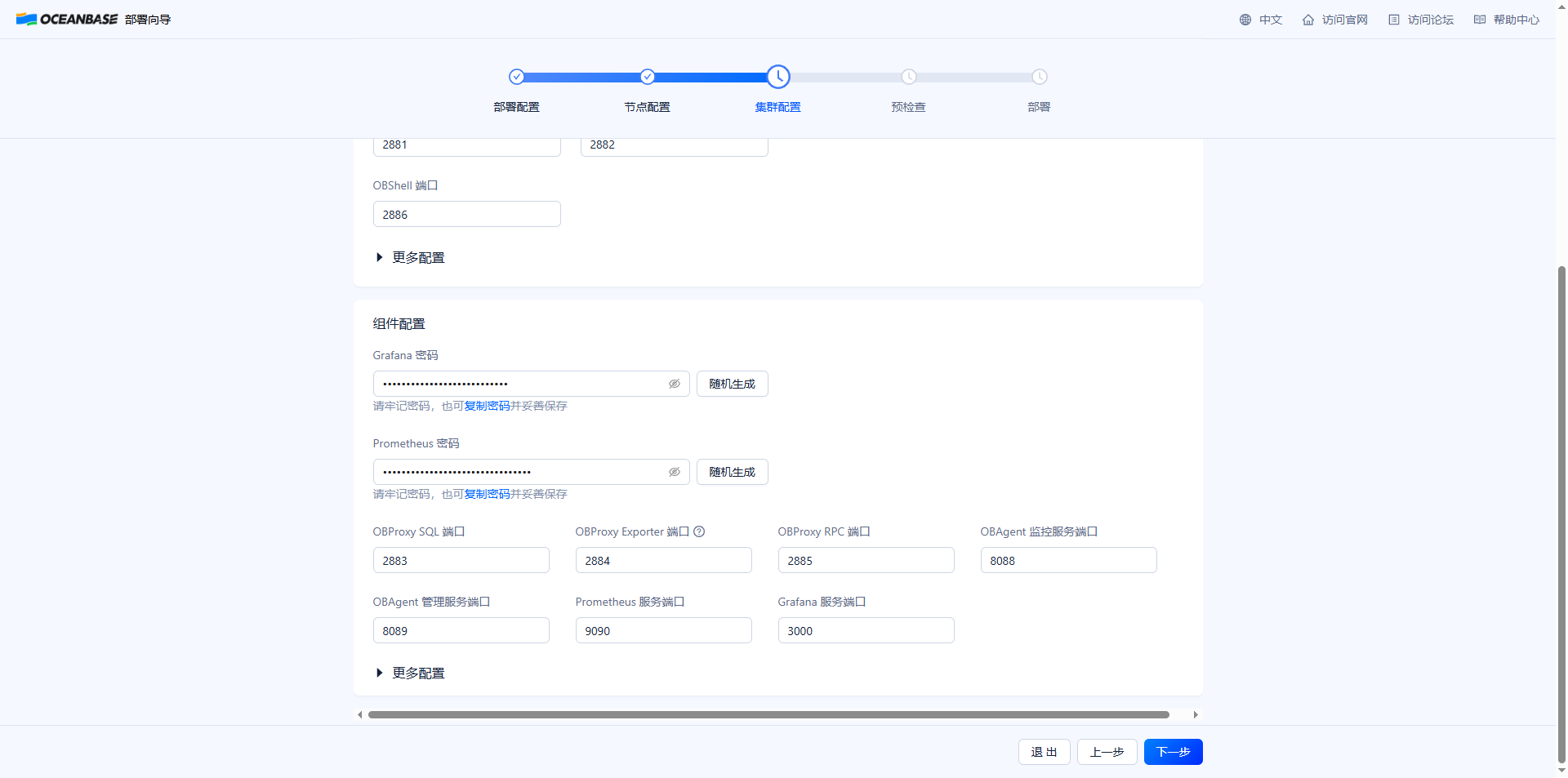
Task: Click the 部署配置 step check icon
Action: pyautogui.click(x=516, y=77)
